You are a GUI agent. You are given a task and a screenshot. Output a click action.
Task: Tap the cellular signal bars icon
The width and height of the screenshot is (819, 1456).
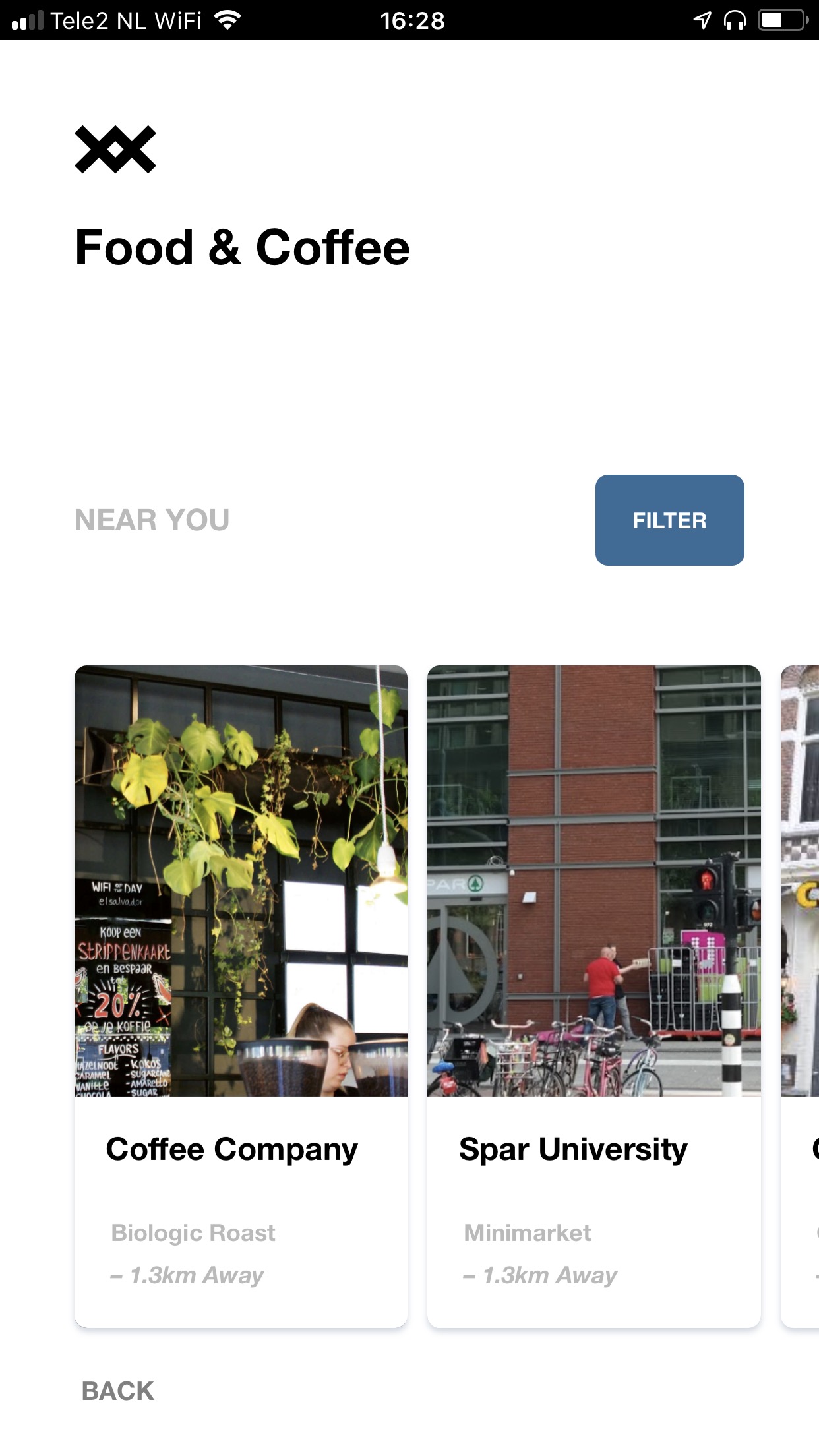click(27, 20)
